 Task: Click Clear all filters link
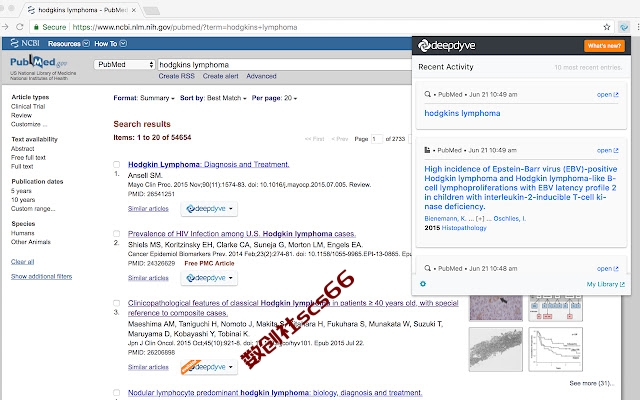click(x=22, y=262)
